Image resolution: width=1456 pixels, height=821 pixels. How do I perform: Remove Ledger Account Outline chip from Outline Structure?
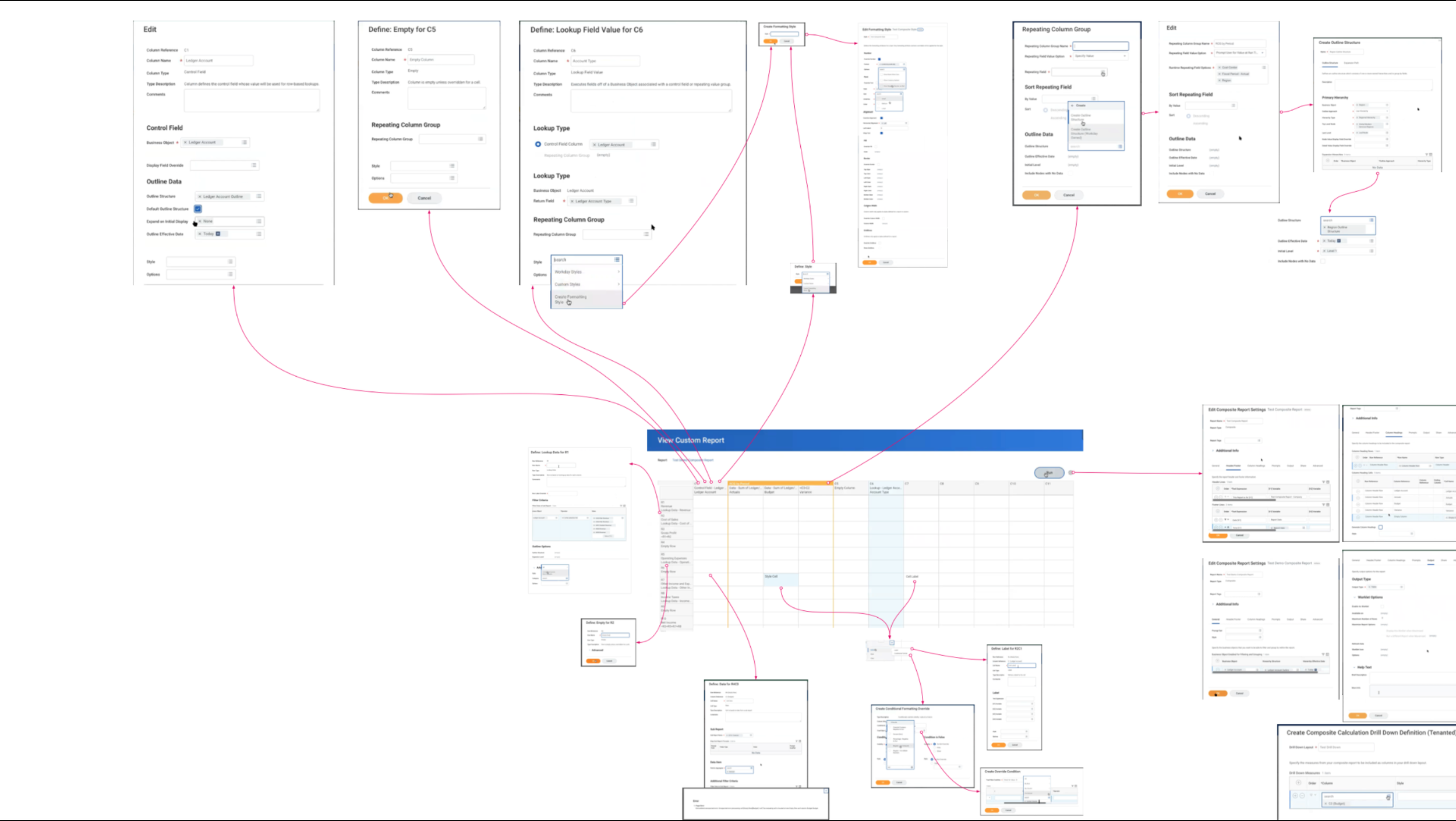tap(200, 197)
